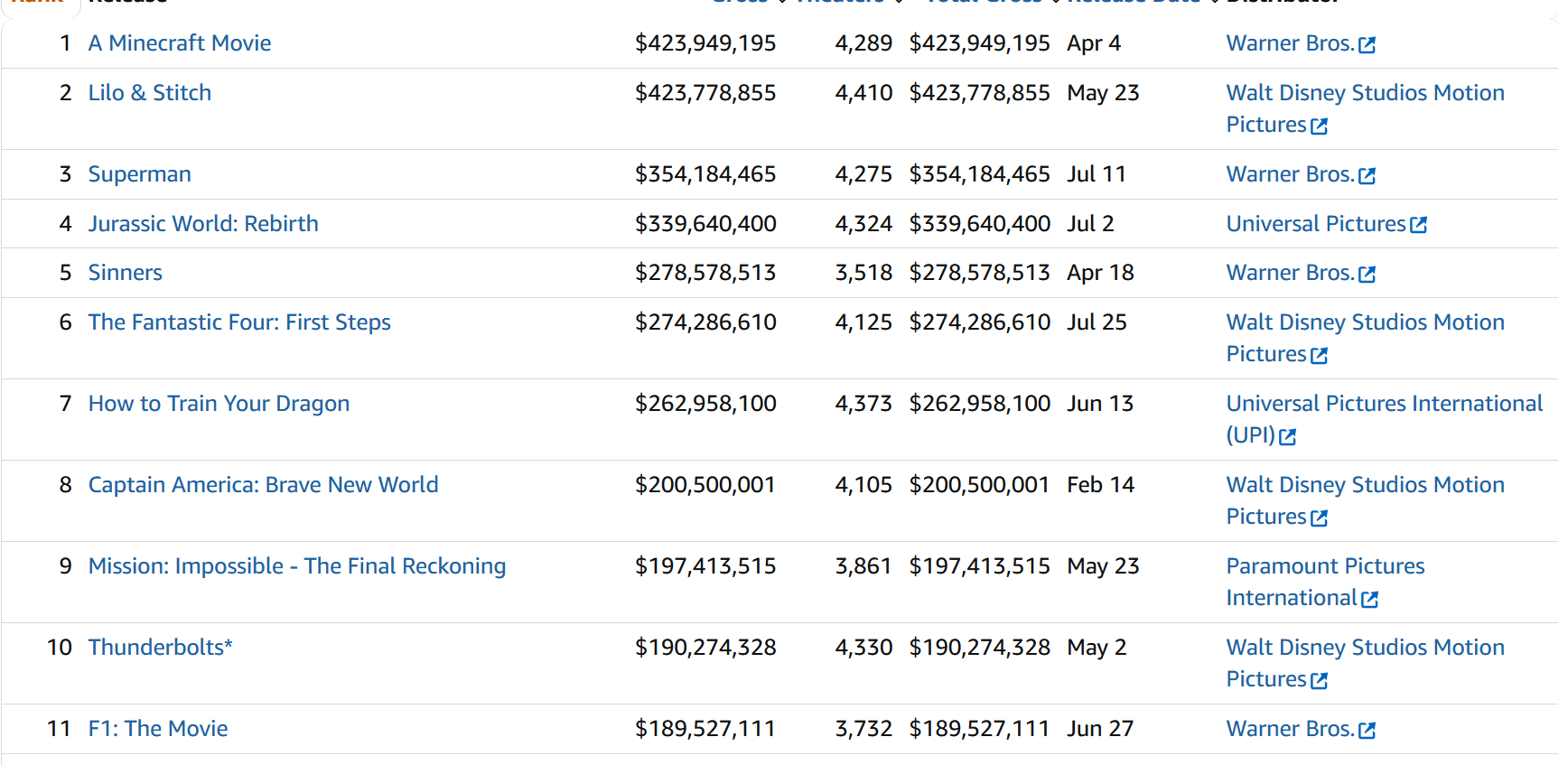The image size is (1568, 765).
Task: Open Warner Bros. distributor link for Superman
Action: [1290, 174]
